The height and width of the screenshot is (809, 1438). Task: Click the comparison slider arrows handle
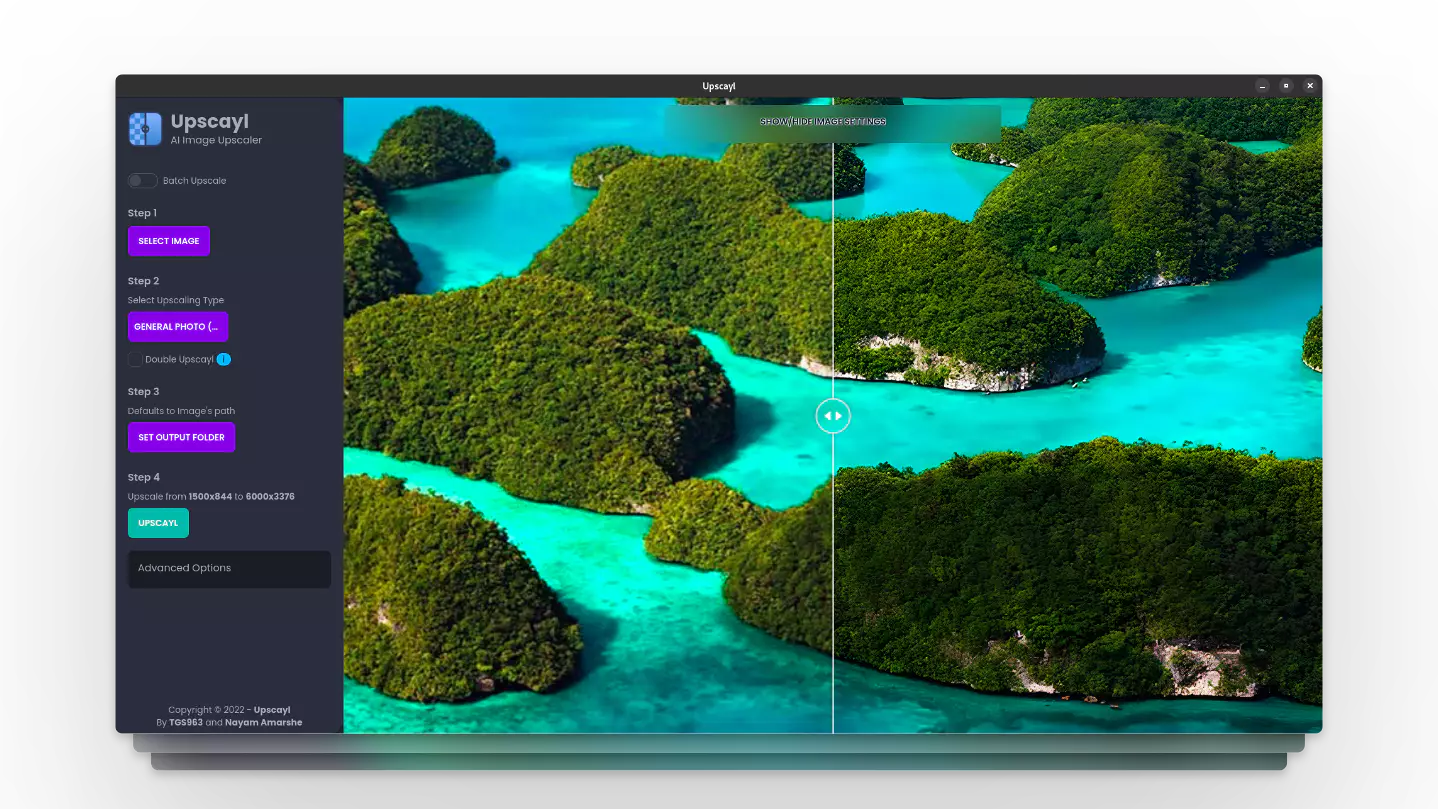click(x=833, y=415)
